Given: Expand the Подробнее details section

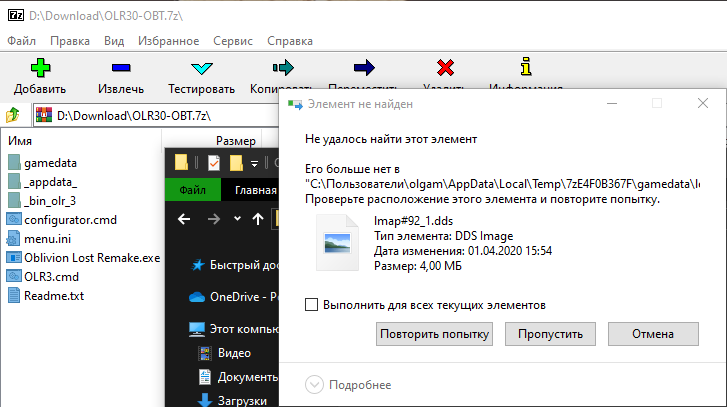Looking at the screenshot, I should coord(348,385).
